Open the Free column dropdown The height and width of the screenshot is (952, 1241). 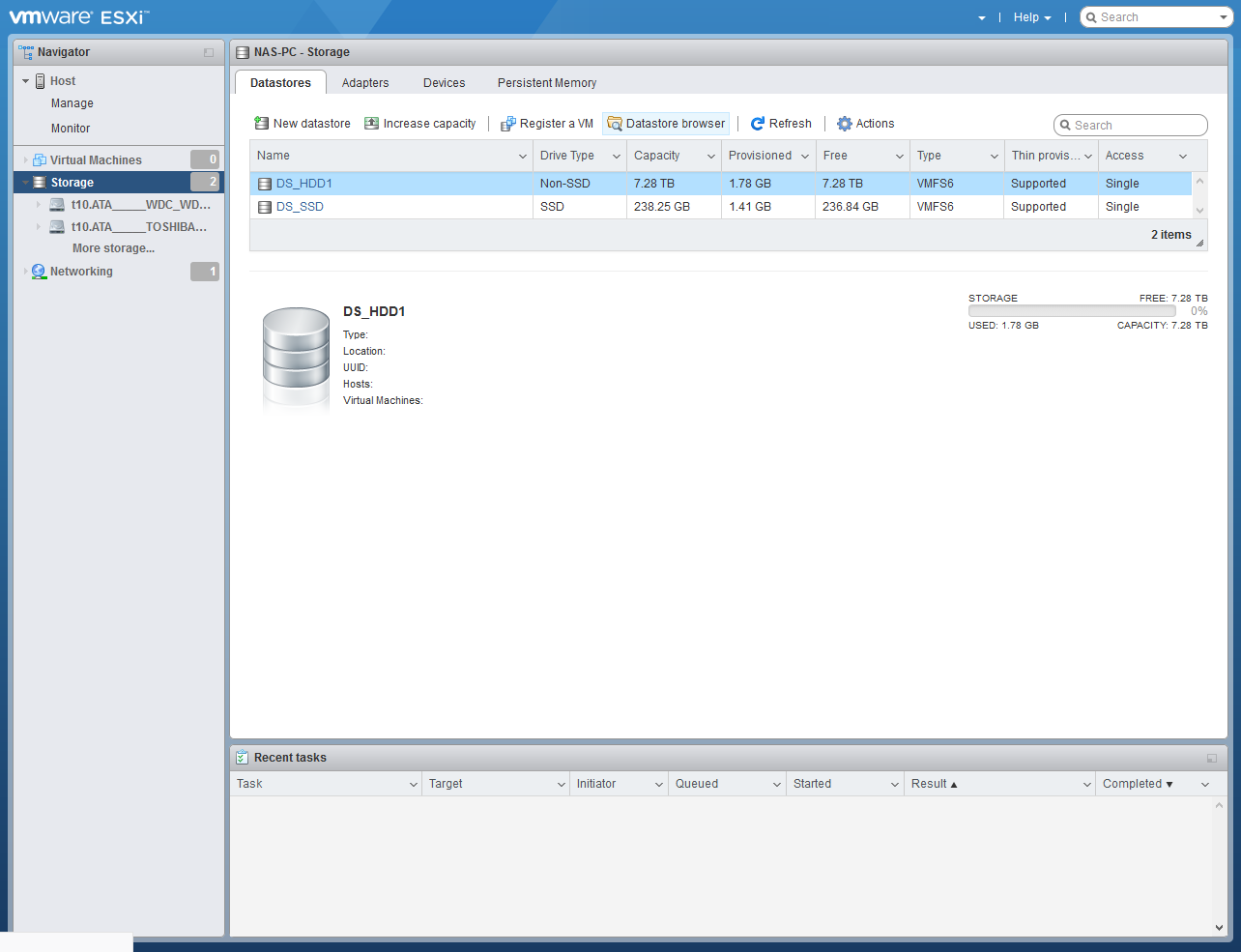coord(900,157)
